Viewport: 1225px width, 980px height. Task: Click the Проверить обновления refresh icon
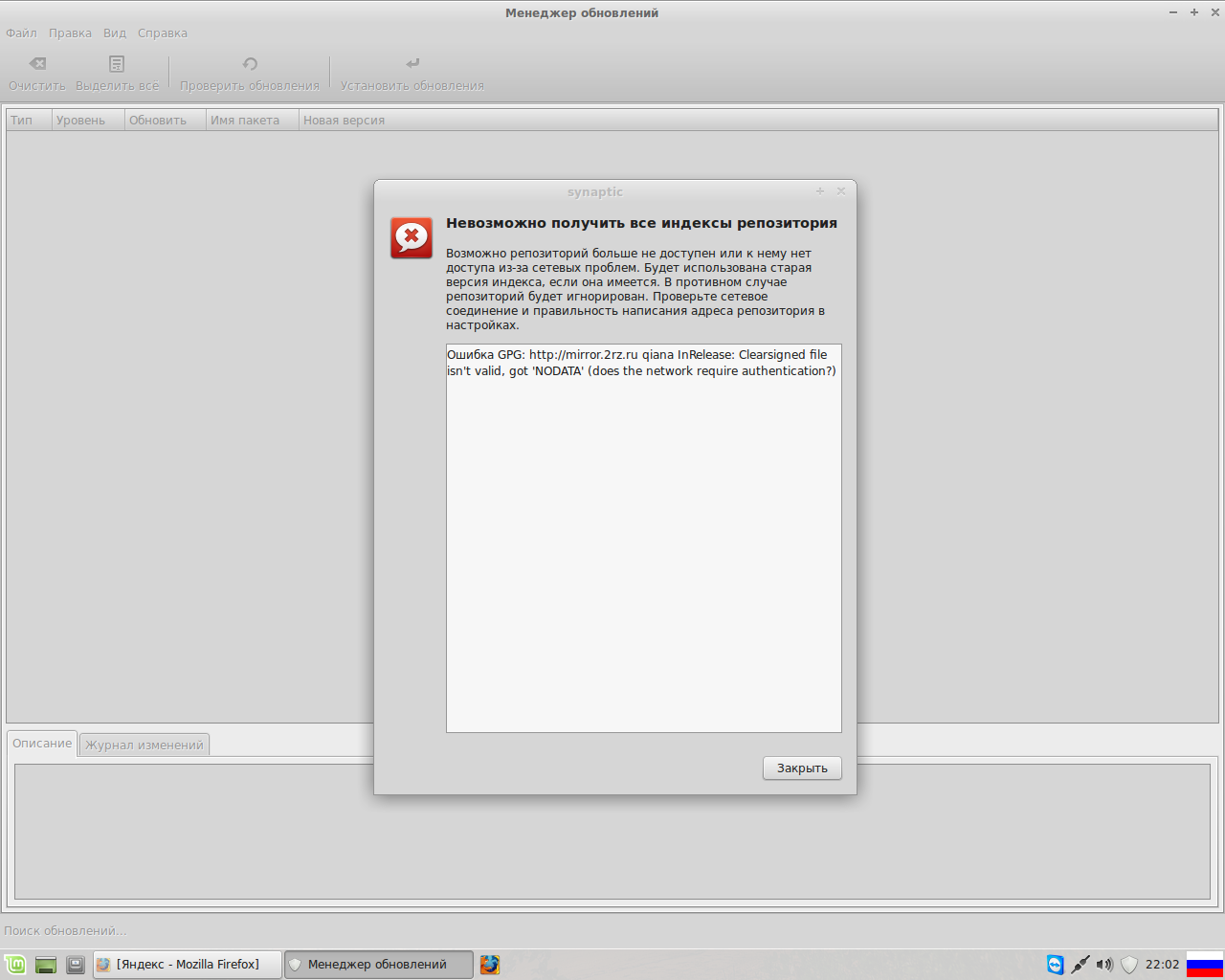point(250,64)
